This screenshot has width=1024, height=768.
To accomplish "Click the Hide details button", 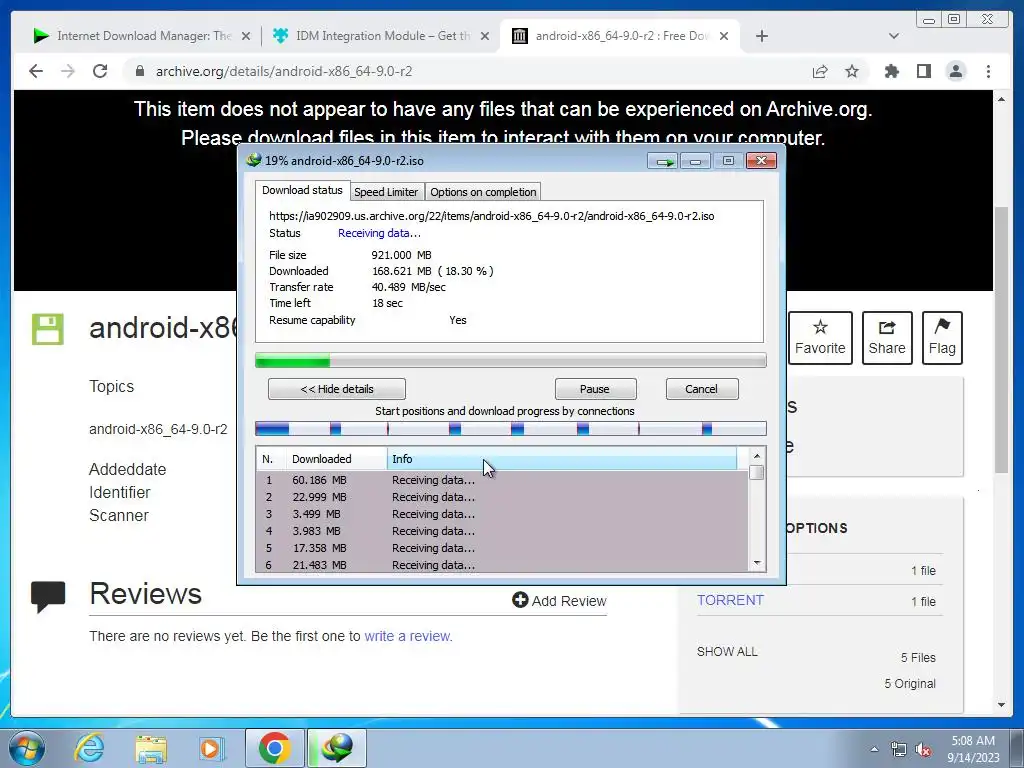I will pos(337,389).
